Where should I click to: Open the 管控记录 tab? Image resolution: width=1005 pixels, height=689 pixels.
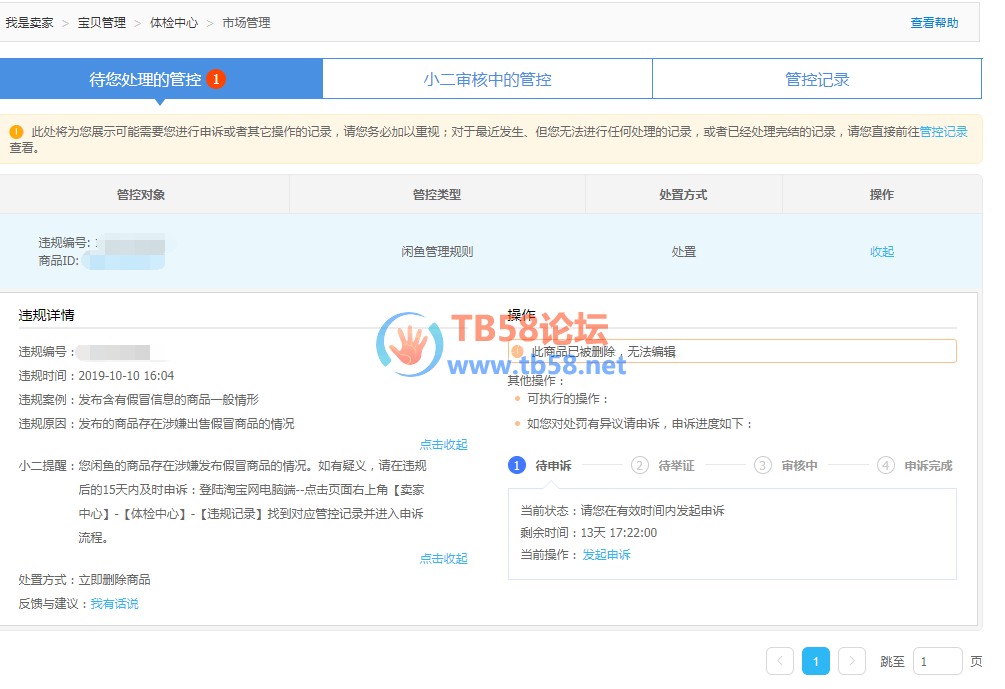[817, 79]
